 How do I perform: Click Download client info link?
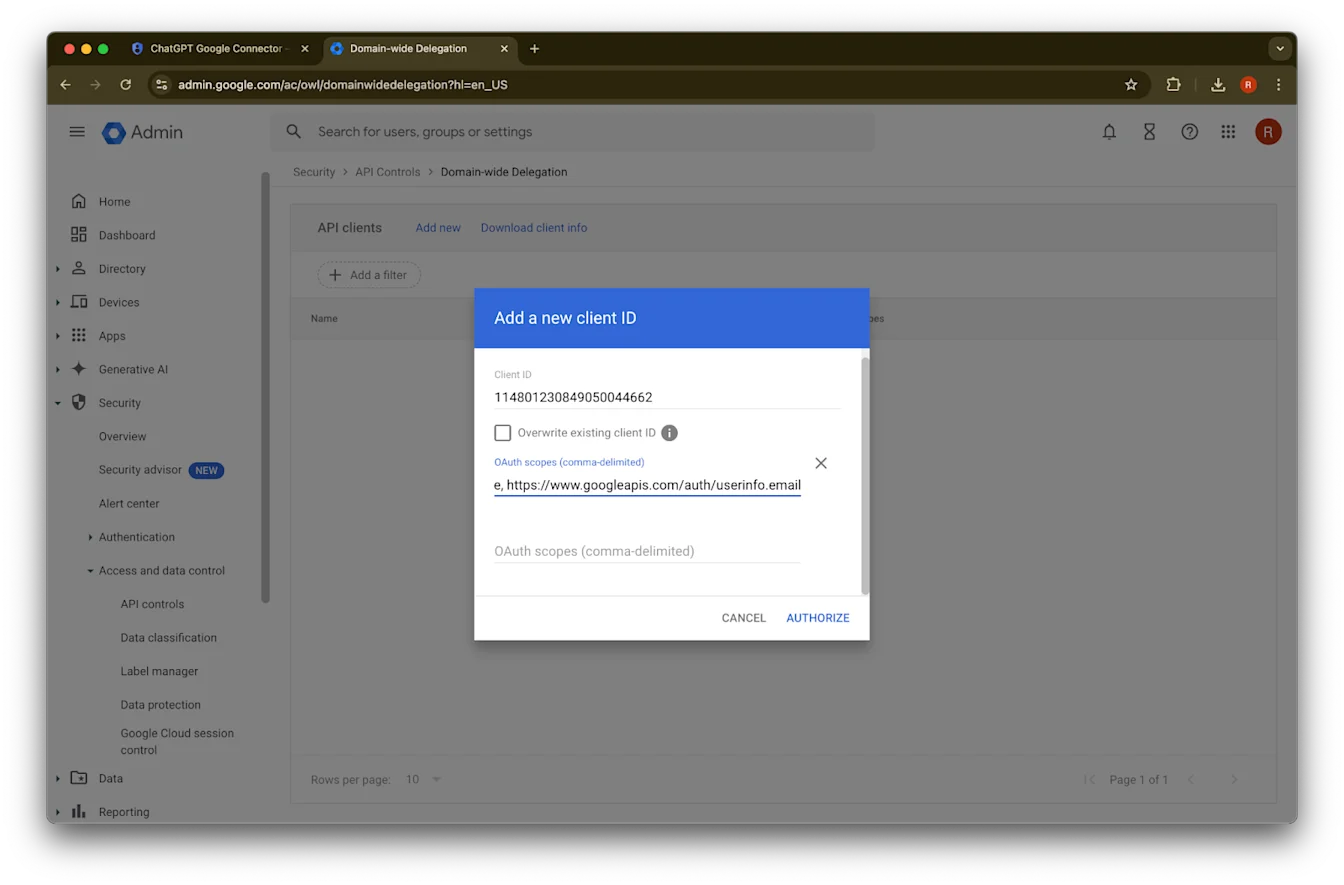[x=534, y=228]
